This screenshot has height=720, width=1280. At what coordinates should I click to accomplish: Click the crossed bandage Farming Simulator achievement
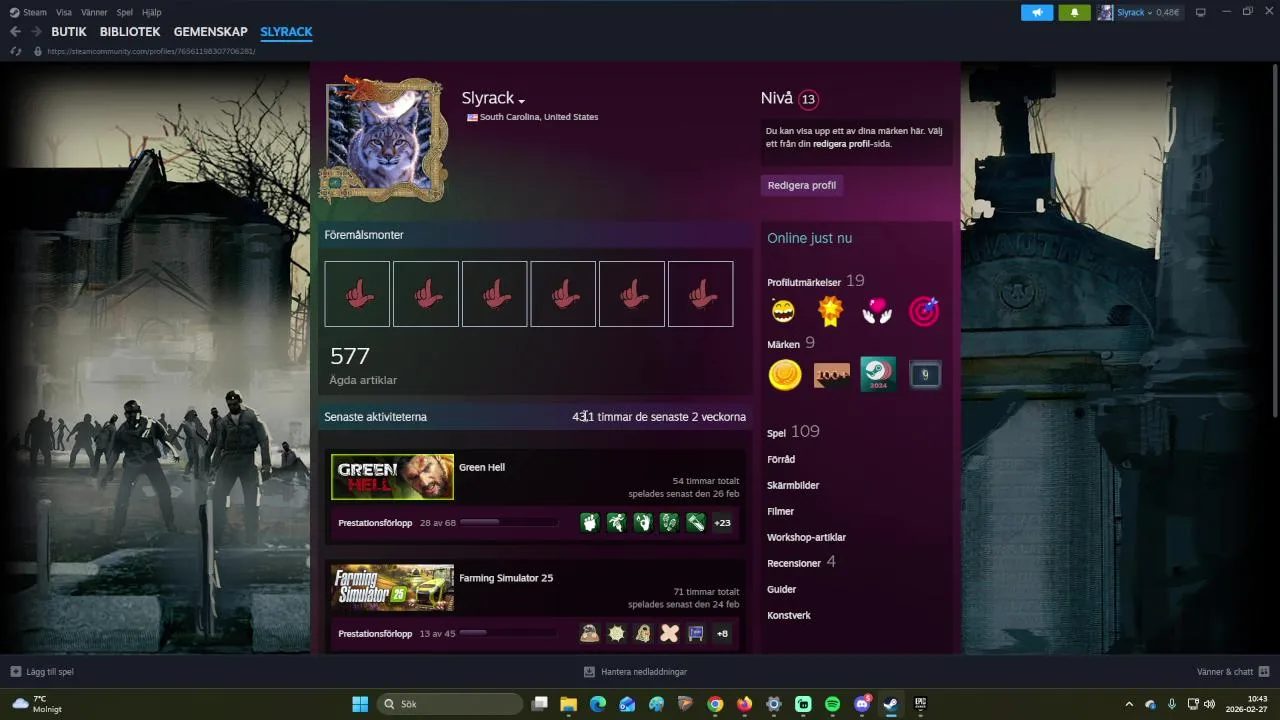(x=669, y=633)
